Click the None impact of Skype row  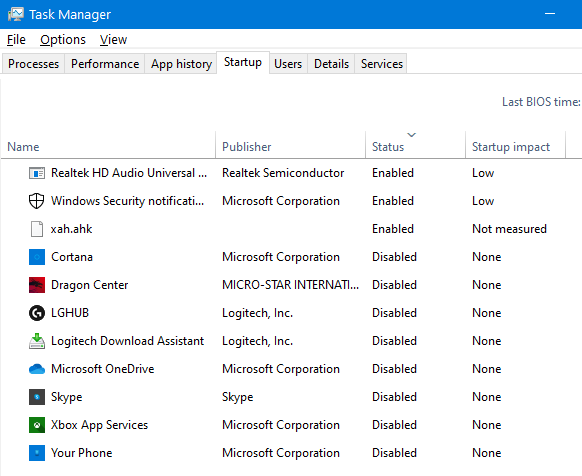[487, 397]
